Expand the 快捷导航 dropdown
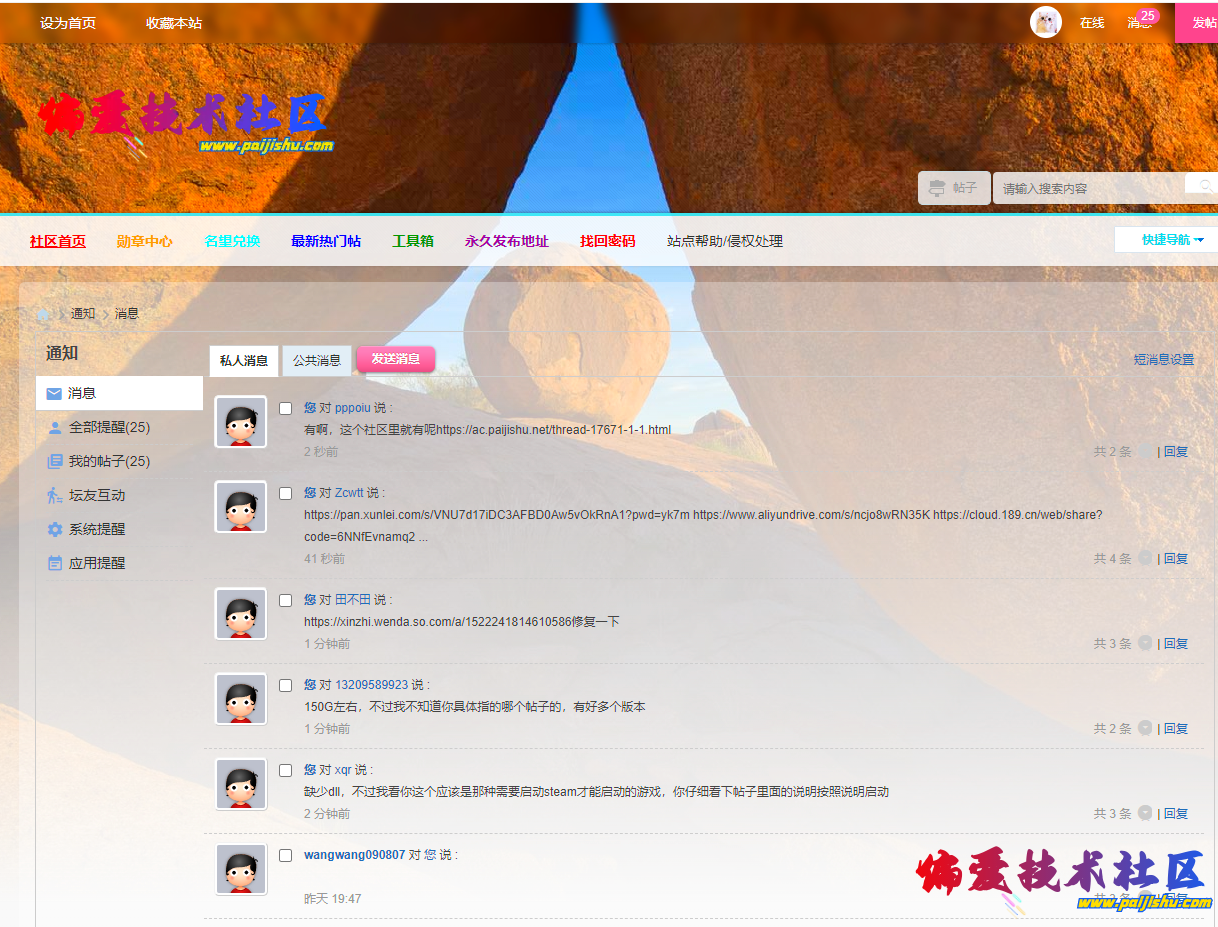The width and height of the screenshot is (1218, 927). point(1170,240)
